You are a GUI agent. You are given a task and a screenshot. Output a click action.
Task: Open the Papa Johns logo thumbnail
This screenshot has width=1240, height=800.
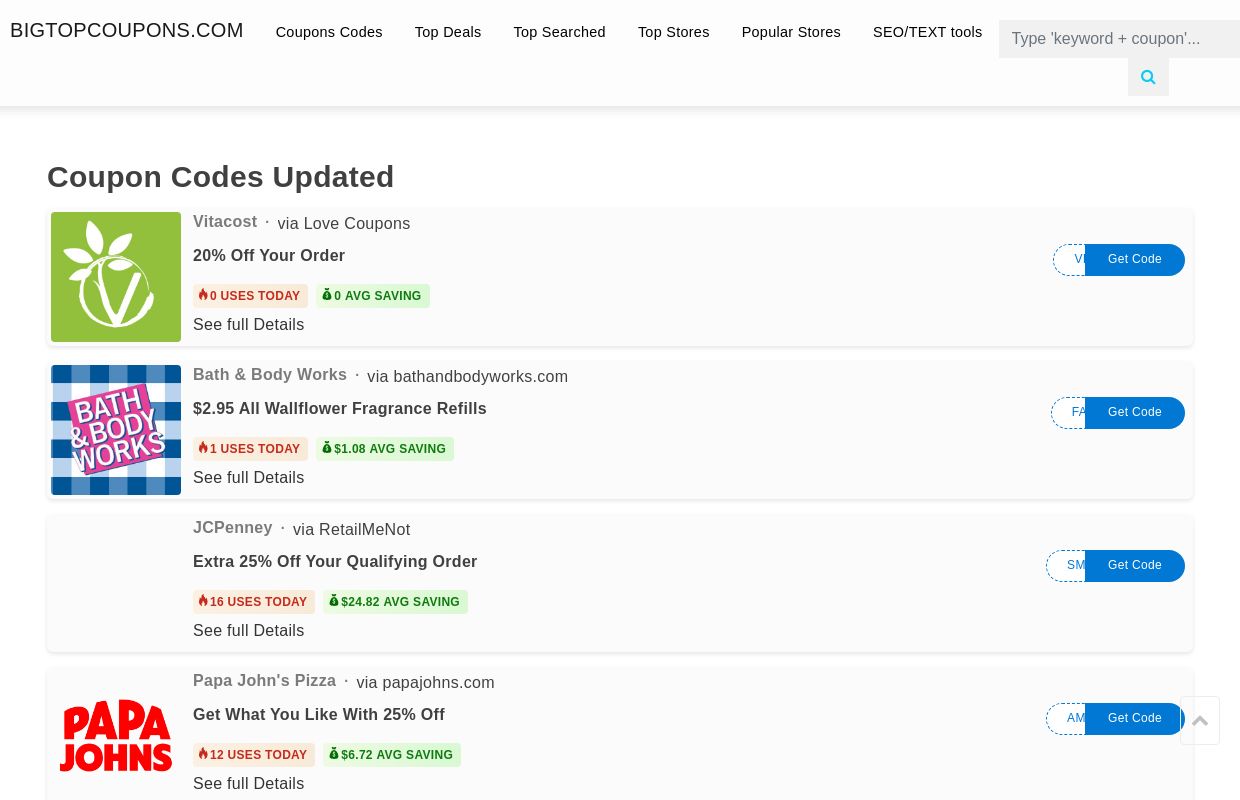pyautogui.click(x=116, y=736)
